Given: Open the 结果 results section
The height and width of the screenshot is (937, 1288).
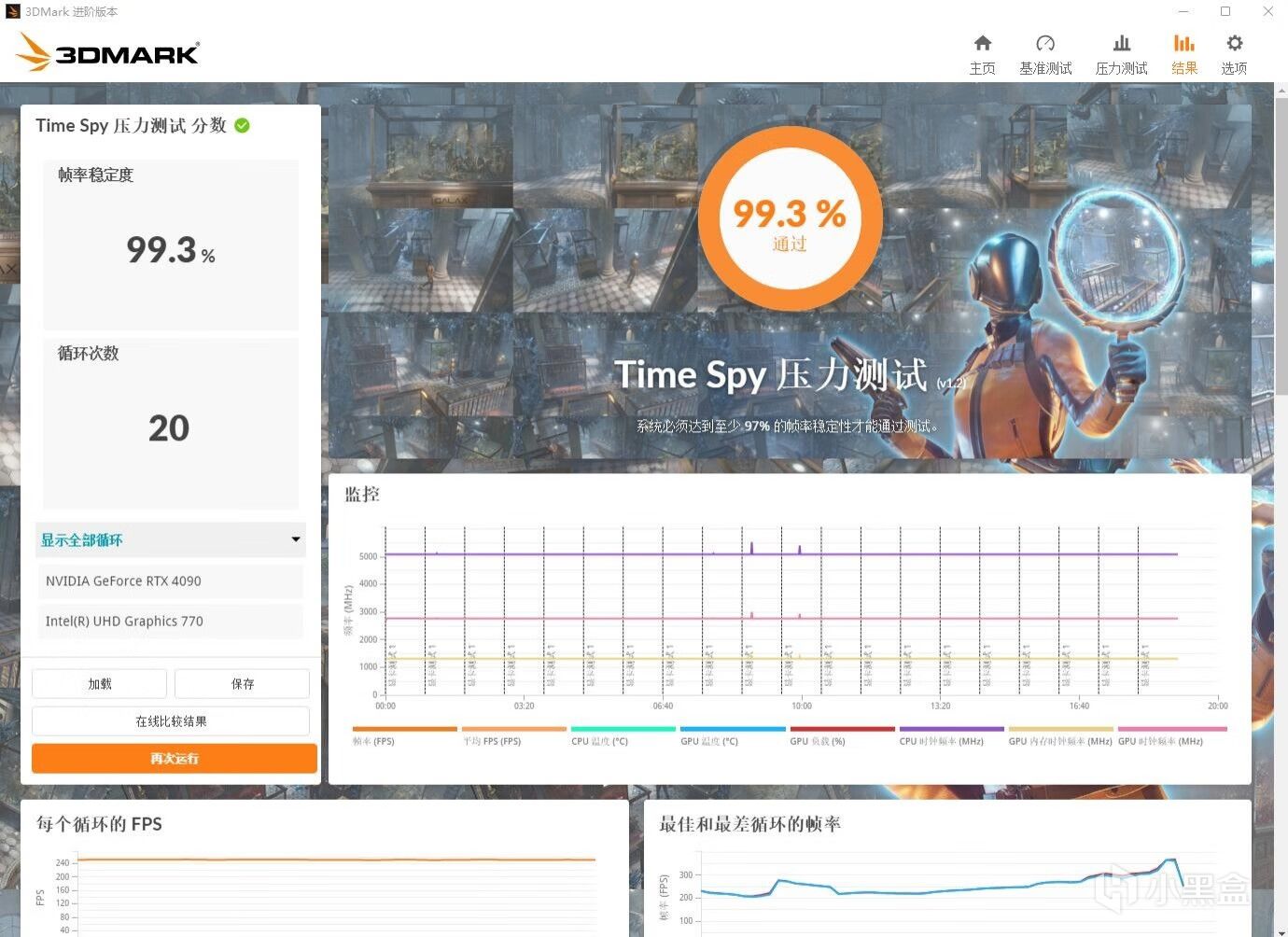Looking at the screenshot, I should tap(1184, 55).
